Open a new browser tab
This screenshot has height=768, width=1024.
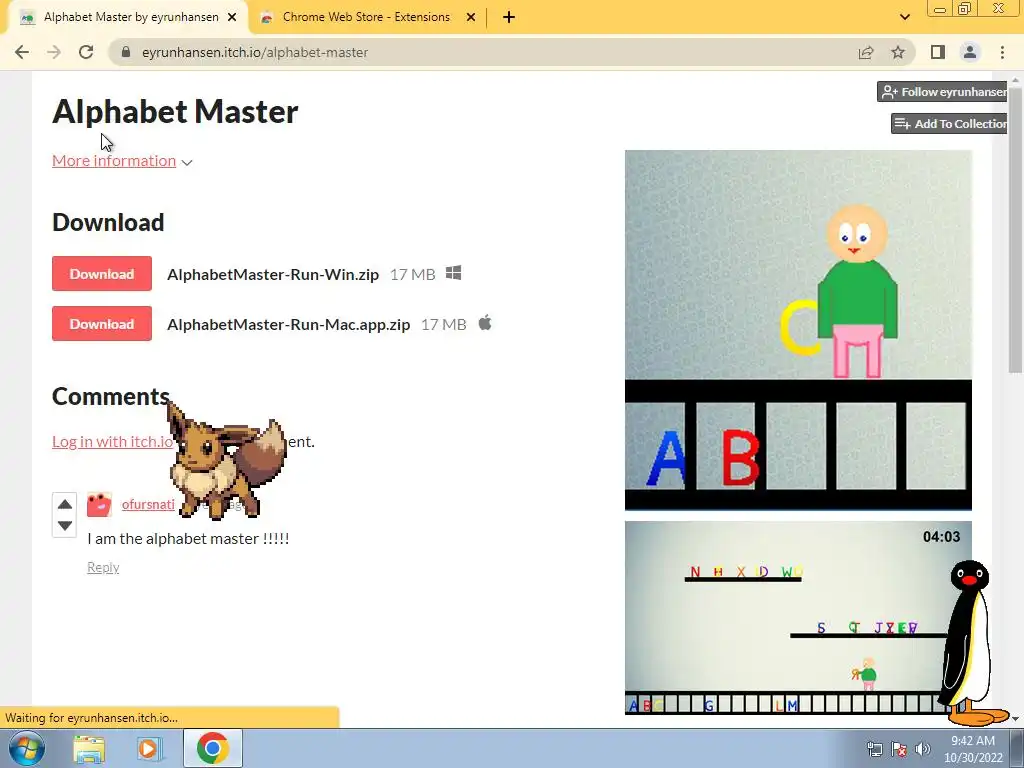coord(509,17)
